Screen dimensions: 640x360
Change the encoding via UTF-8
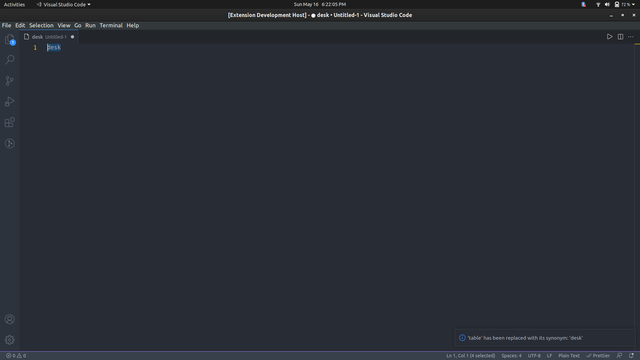(x=534, y=356)
